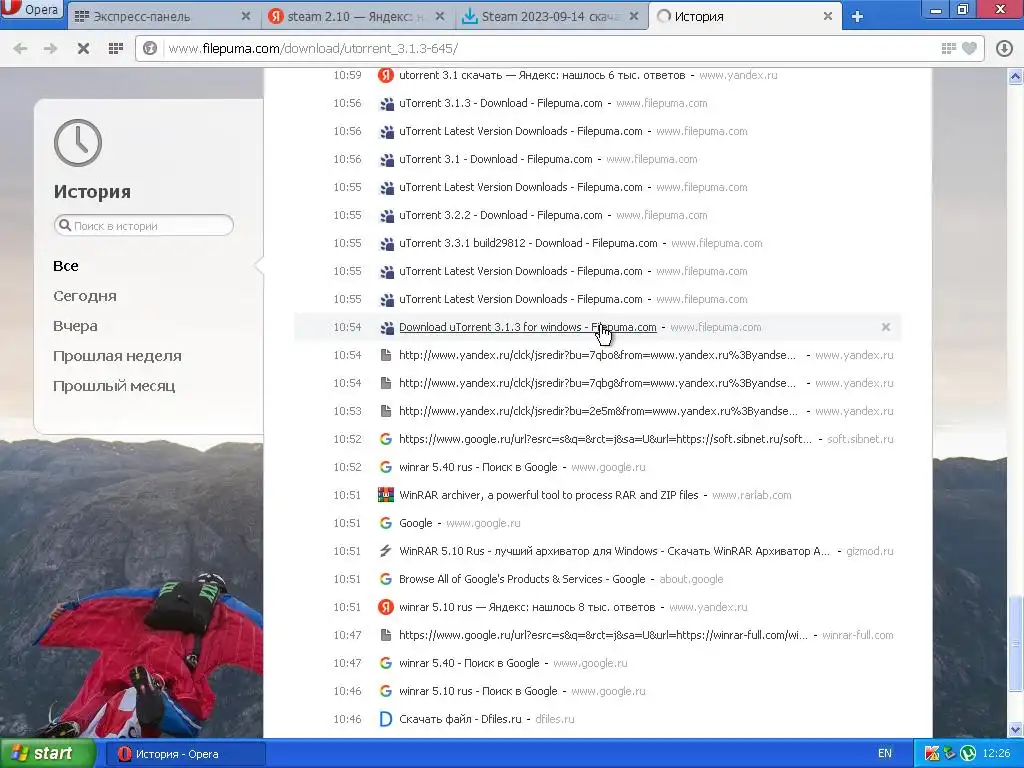Image resolution: width=1024 pixels, height=768 pixels.
Task: Open WinRAR 5.10 Rus gizmod.ru history entry
Action: click(x=615, y=552)
